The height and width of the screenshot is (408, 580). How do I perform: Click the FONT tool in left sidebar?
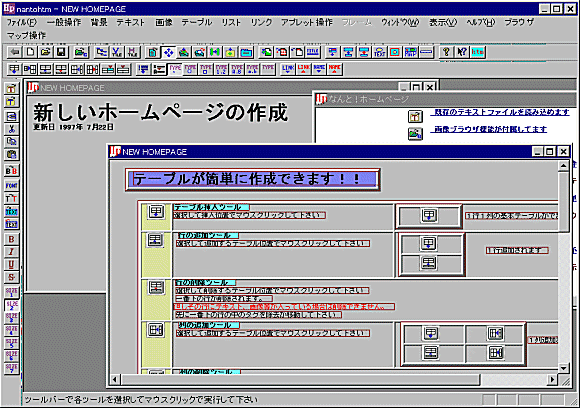pos(11,185)
